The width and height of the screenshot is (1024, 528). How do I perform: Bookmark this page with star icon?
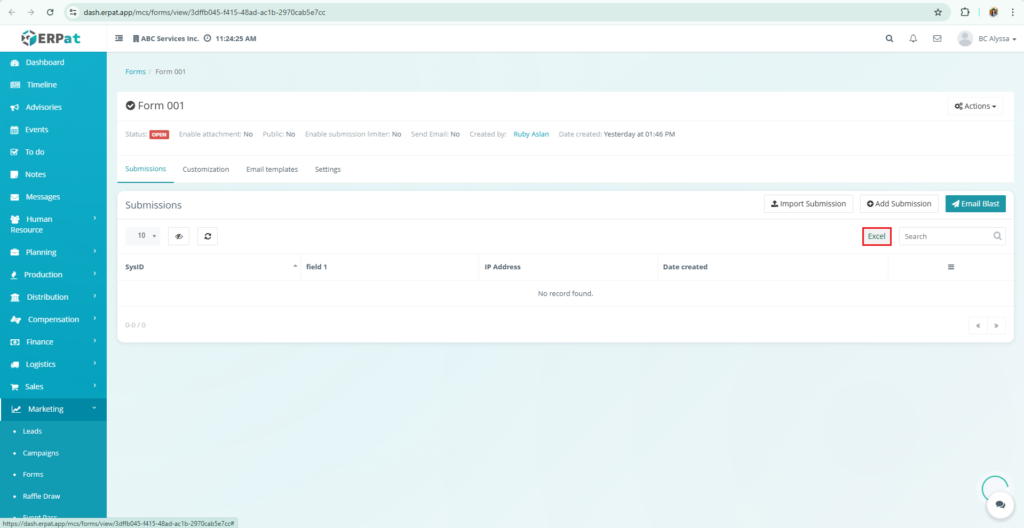tap(938, 12)
